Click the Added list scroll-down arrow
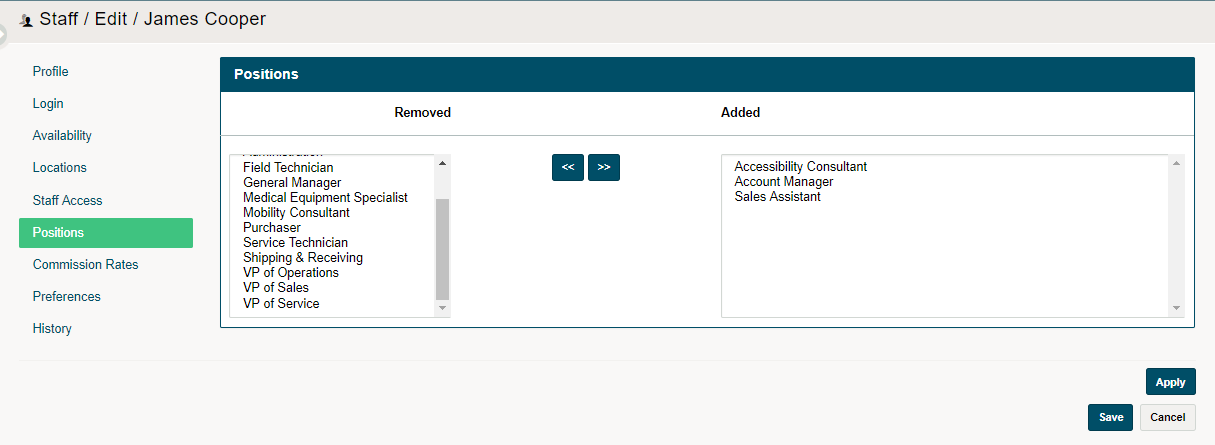This screenshot has width=1215, height=445. (x=1177, y=308)
